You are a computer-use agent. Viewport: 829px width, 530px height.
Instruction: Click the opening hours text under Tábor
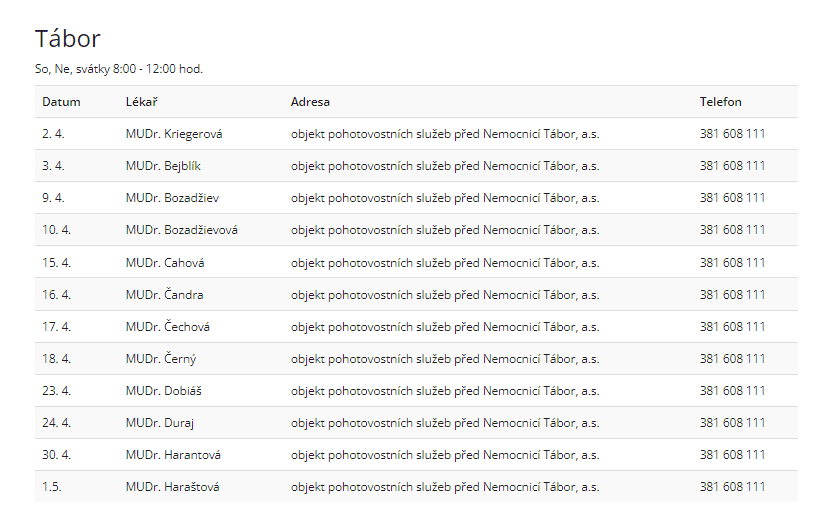pos(119,69)
